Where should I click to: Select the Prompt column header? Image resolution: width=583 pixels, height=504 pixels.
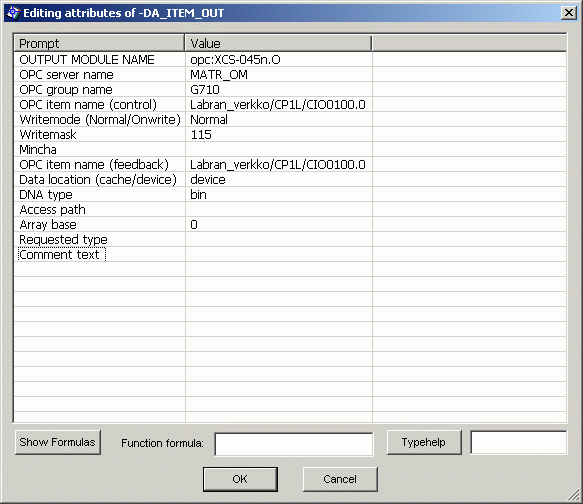99,43
